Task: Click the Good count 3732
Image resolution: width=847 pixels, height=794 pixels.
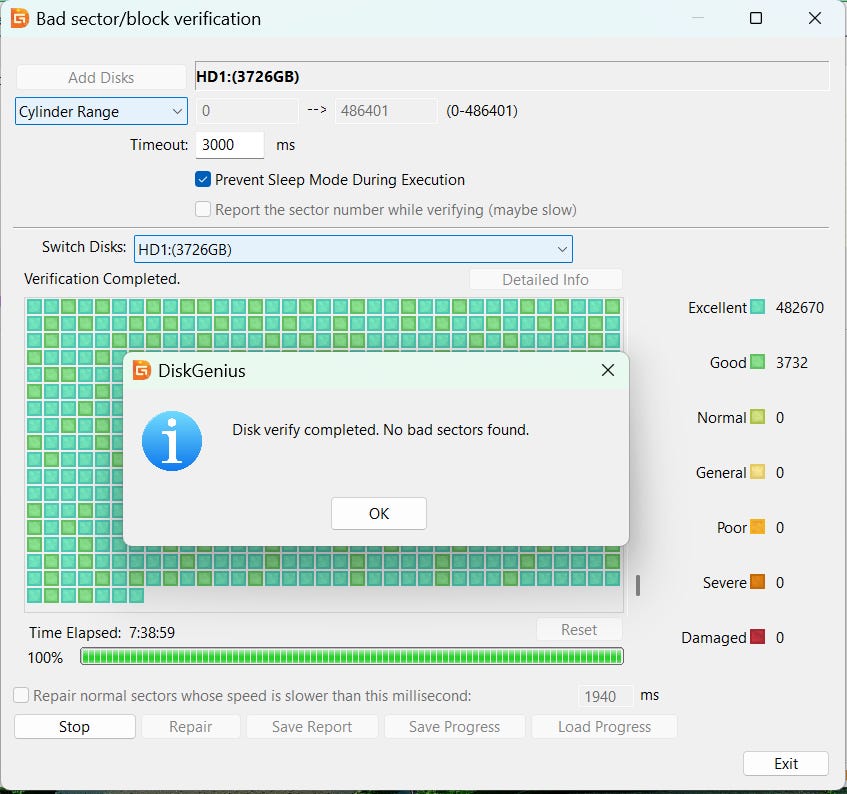Action: 792,362
